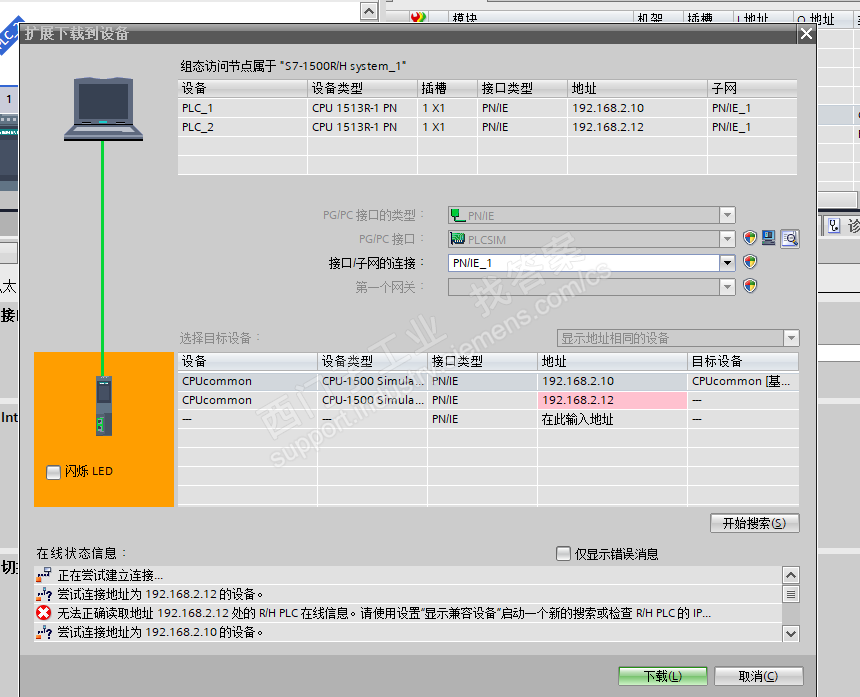Click the laptop PG/PC graphic
This screenshot has width=860, height=697.
tap(103, 109)
